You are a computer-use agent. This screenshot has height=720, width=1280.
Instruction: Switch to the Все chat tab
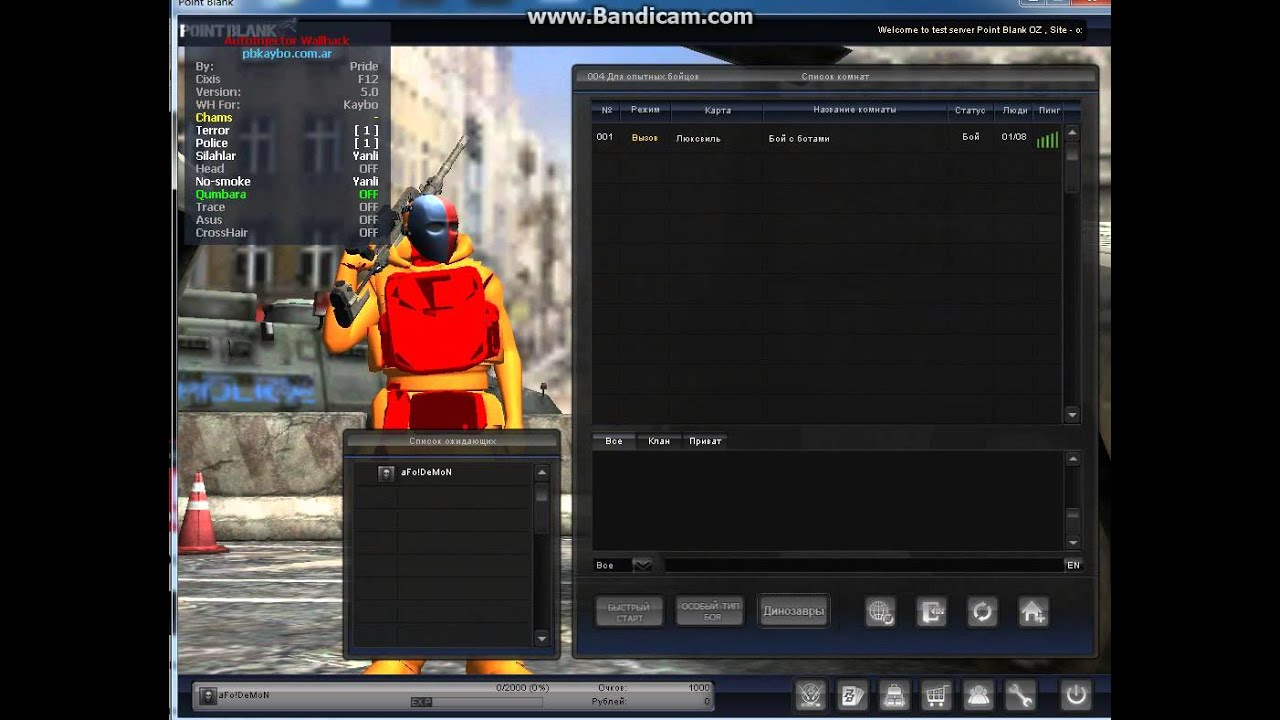point(614,441)
